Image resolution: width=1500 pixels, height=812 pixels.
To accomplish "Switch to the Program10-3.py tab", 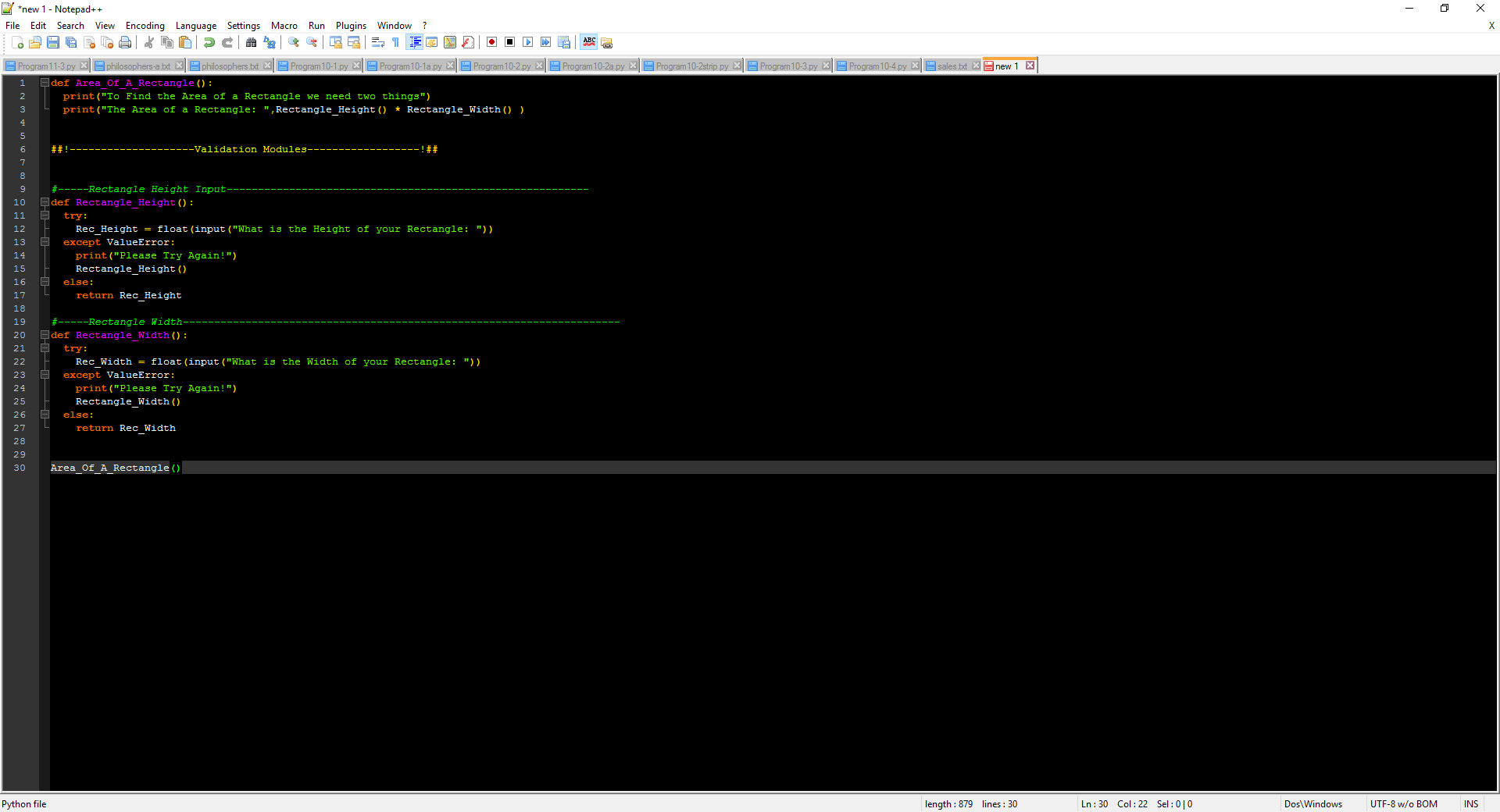I will click(787, 66).
